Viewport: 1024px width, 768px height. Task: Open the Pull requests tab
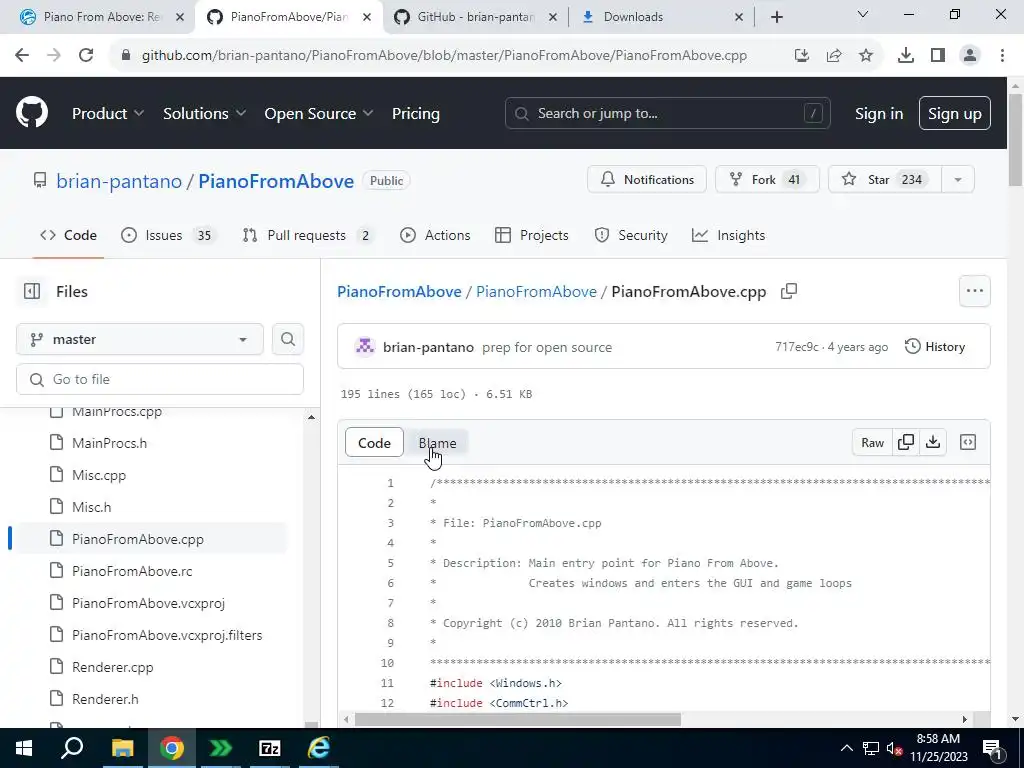click(x=307, y=235)
